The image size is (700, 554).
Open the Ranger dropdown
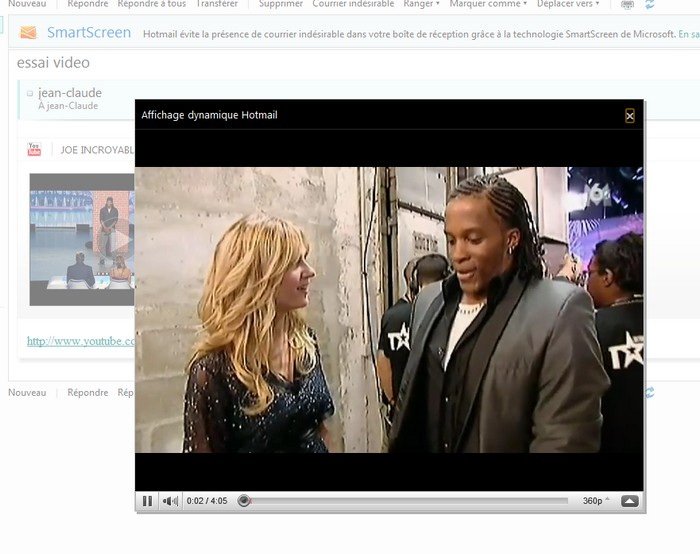(421, 4)
